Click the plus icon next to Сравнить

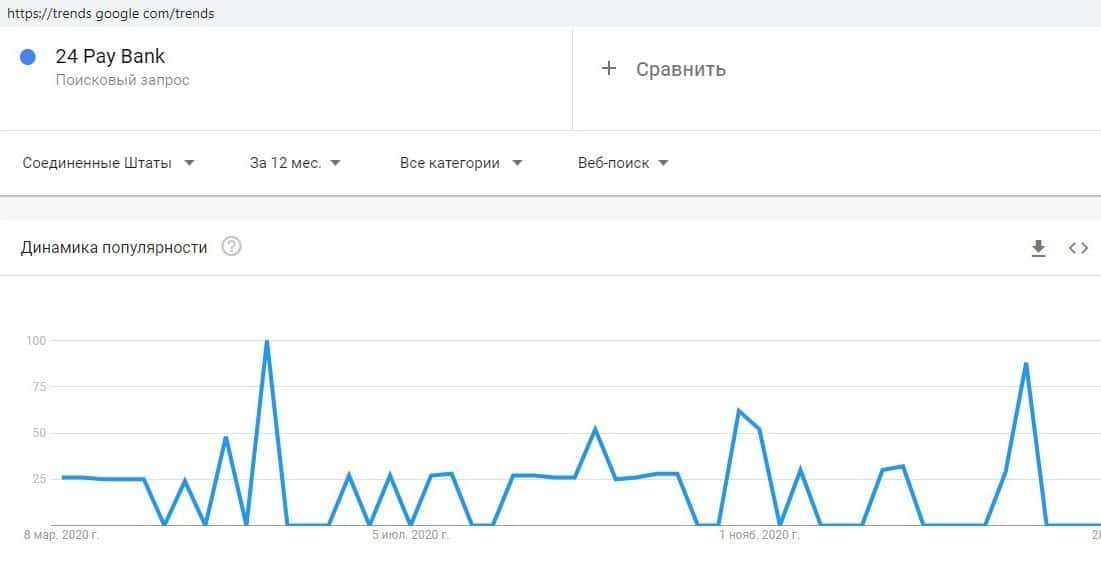point(609,68)
